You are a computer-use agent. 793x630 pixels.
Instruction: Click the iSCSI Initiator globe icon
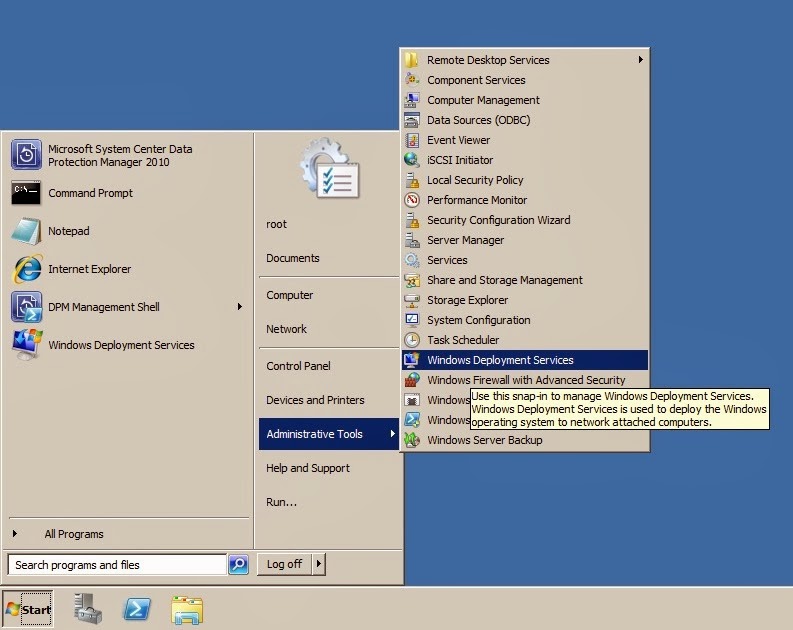pos(412,160)
